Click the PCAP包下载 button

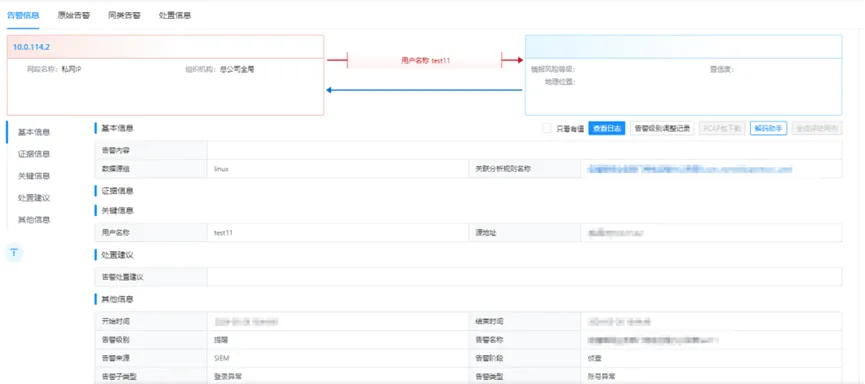[x=722, y=129]
